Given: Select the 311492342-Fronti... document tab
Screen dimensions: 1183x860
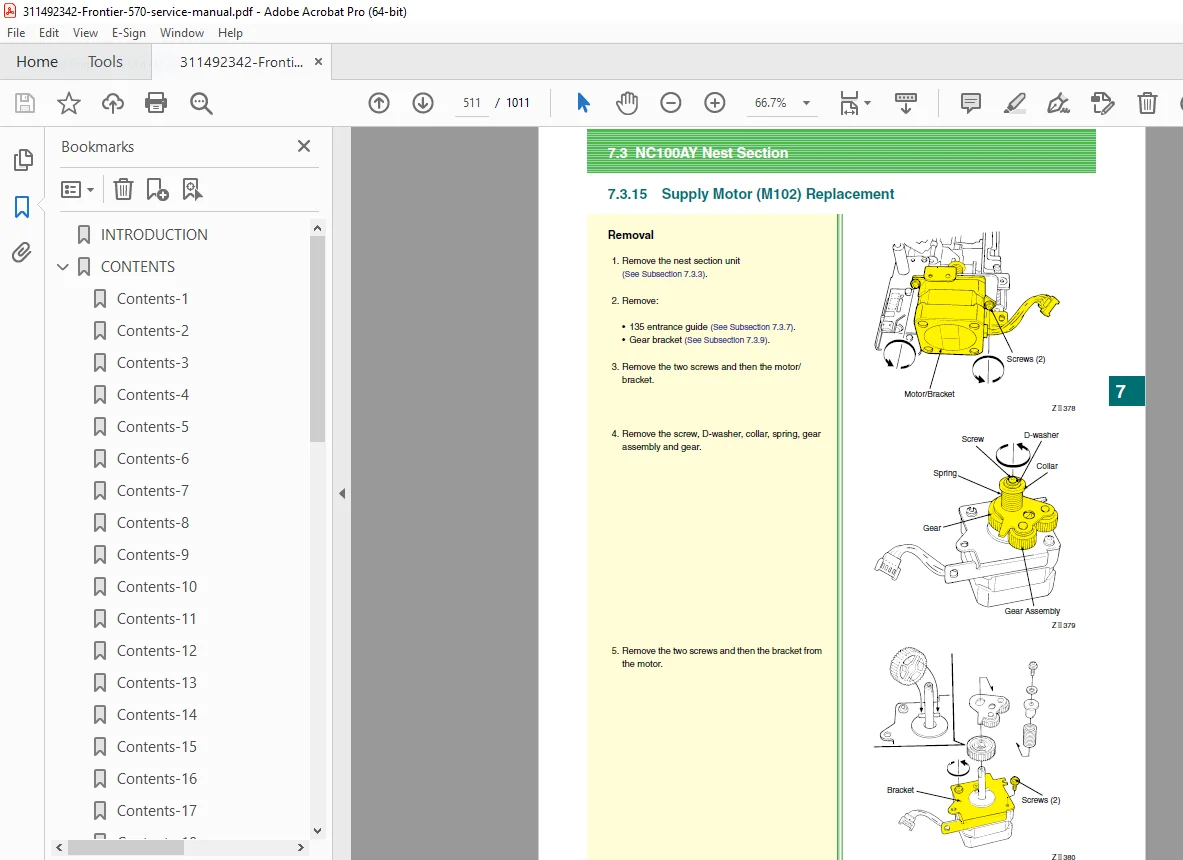Looking at the screenshot, I should (241, 62).
